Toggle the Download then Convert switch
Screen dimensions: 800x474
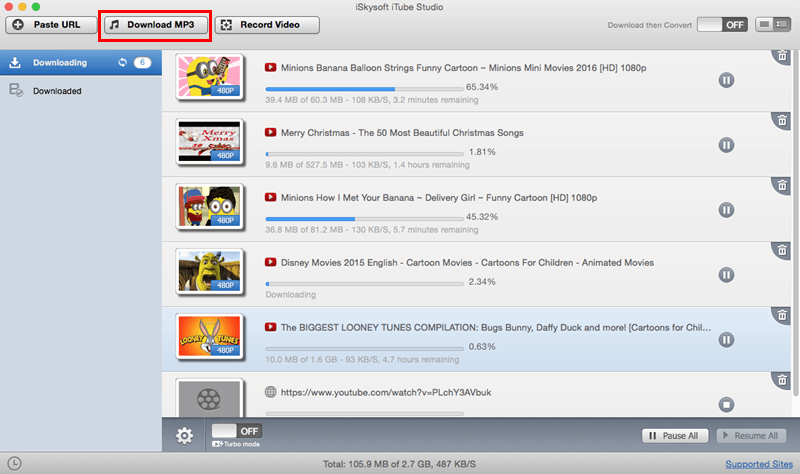point(722,24)
